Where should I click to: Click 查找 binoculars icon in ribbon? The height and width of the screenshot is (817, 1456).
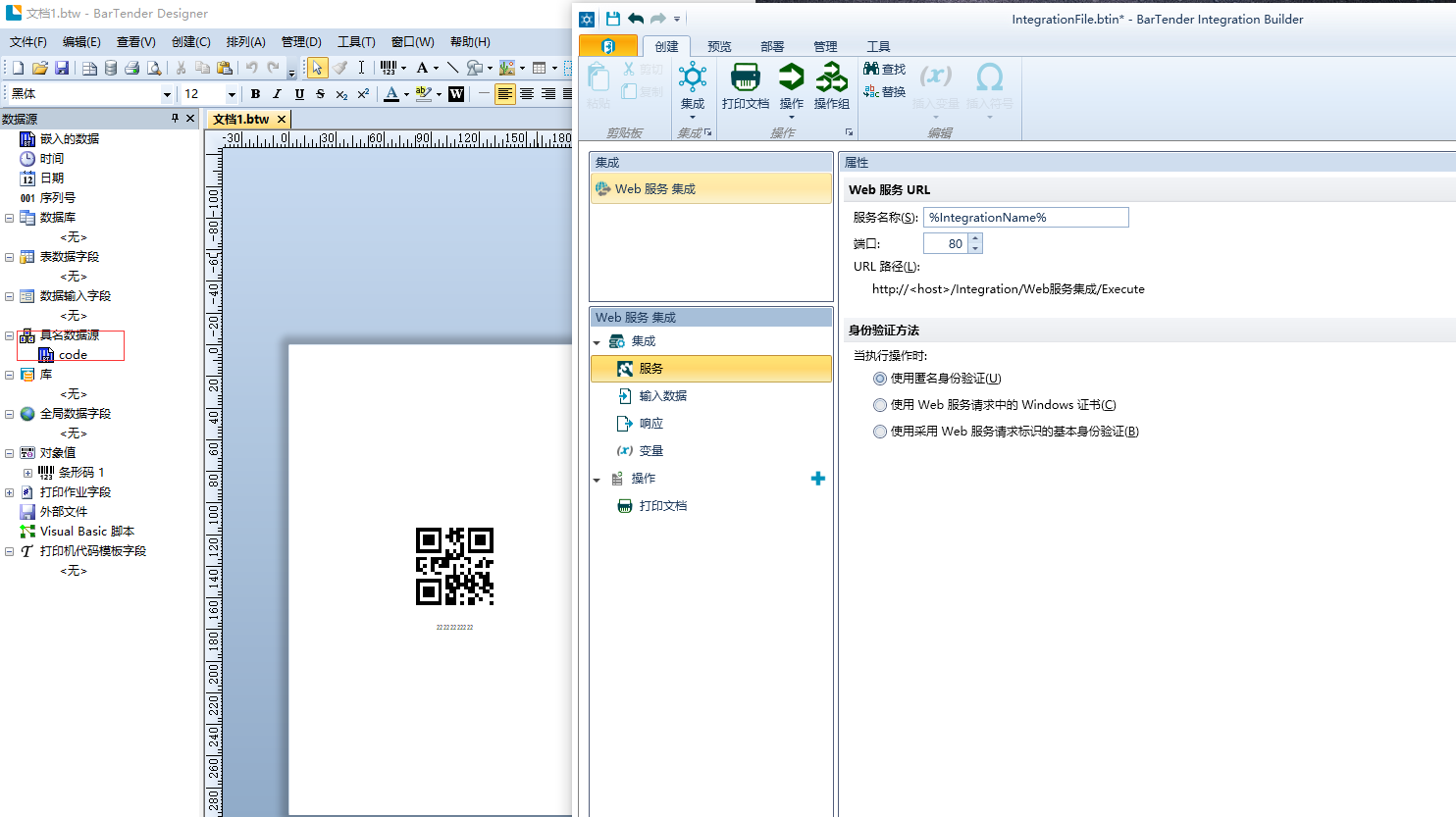tap(871, 69)
